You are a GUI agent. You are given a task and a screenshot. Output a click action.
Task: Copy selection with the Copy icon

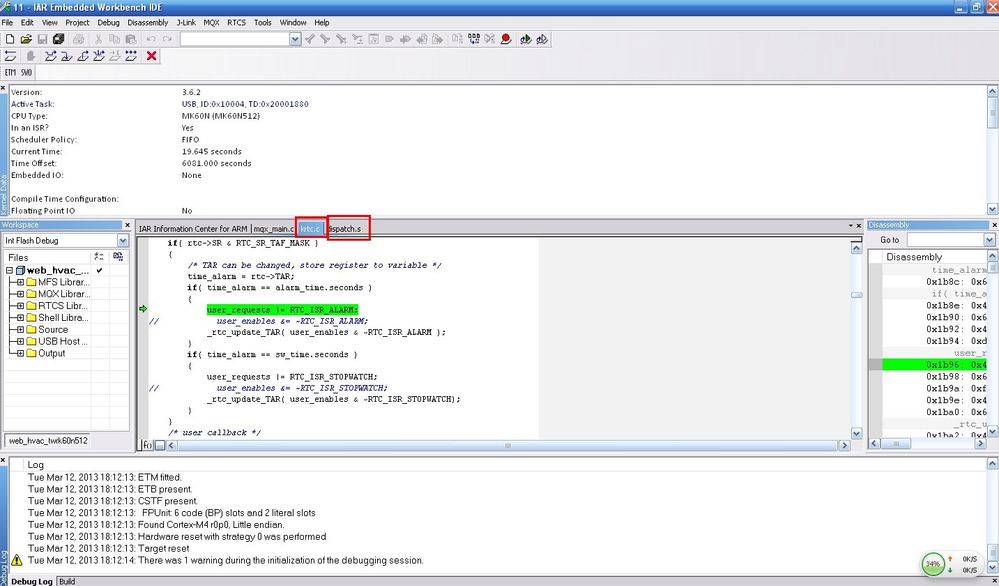115,39
